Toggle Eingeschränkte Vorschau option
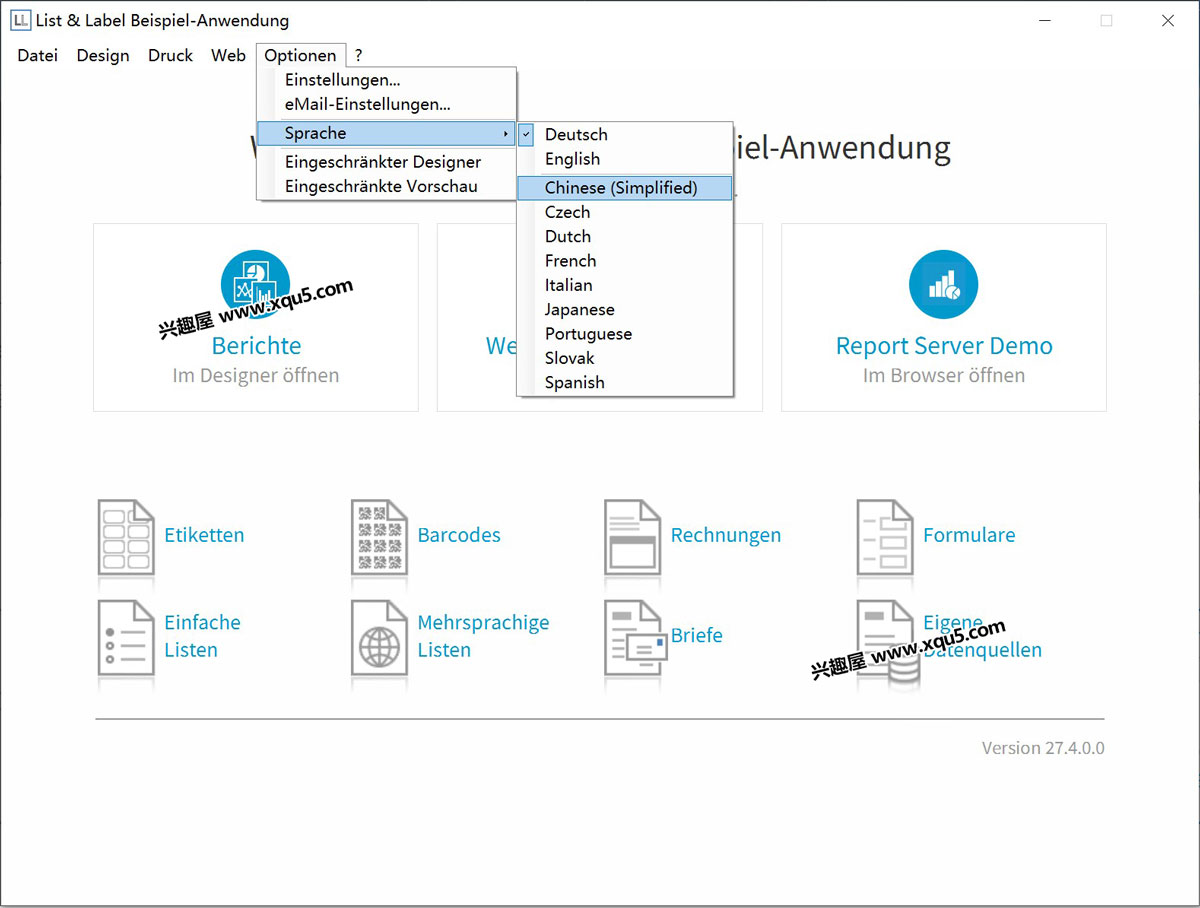Image resolution: width=1200 pixels, height=908 pixels. point(386,186)
